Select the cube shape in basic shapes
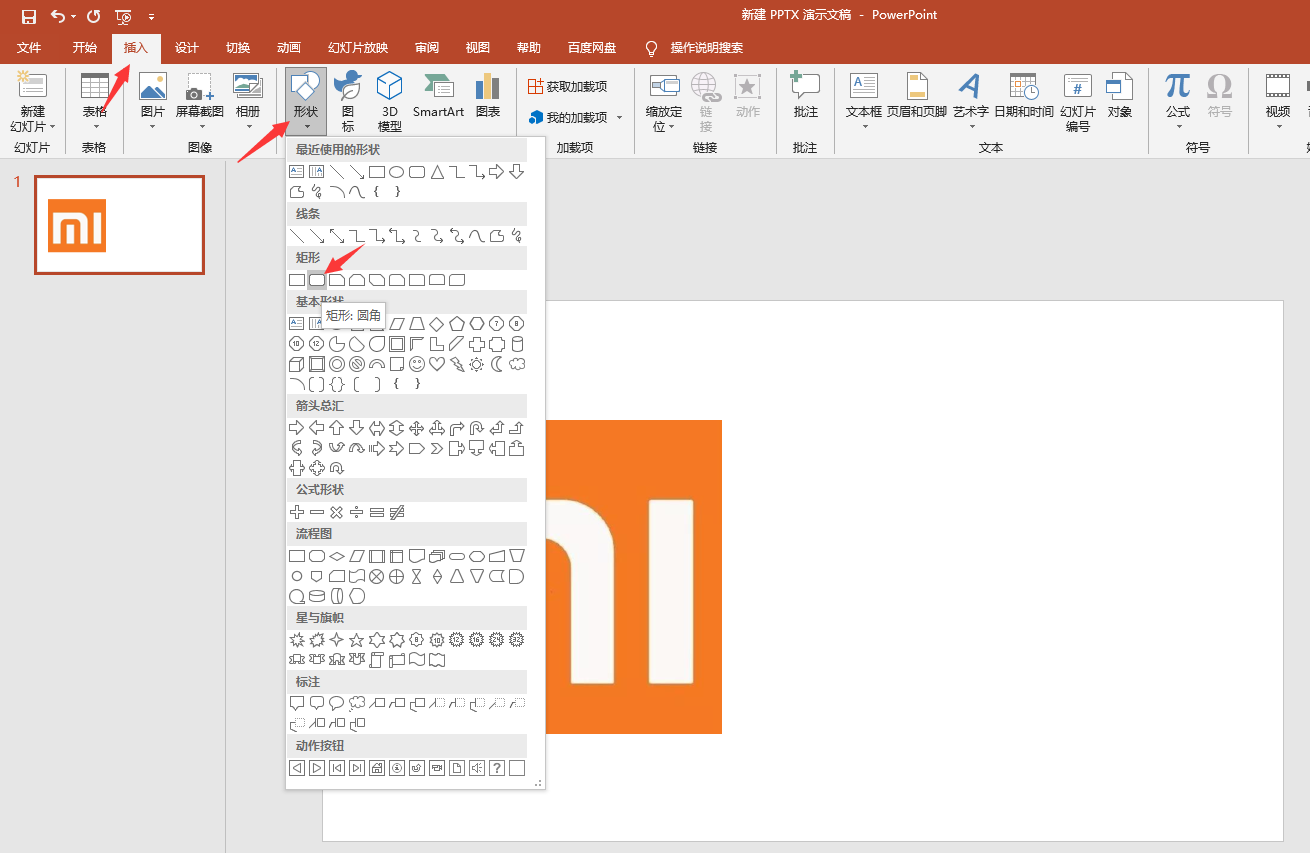Image resolution: width=1310 pixels, height=853 pixels. [x=297, y=364]
